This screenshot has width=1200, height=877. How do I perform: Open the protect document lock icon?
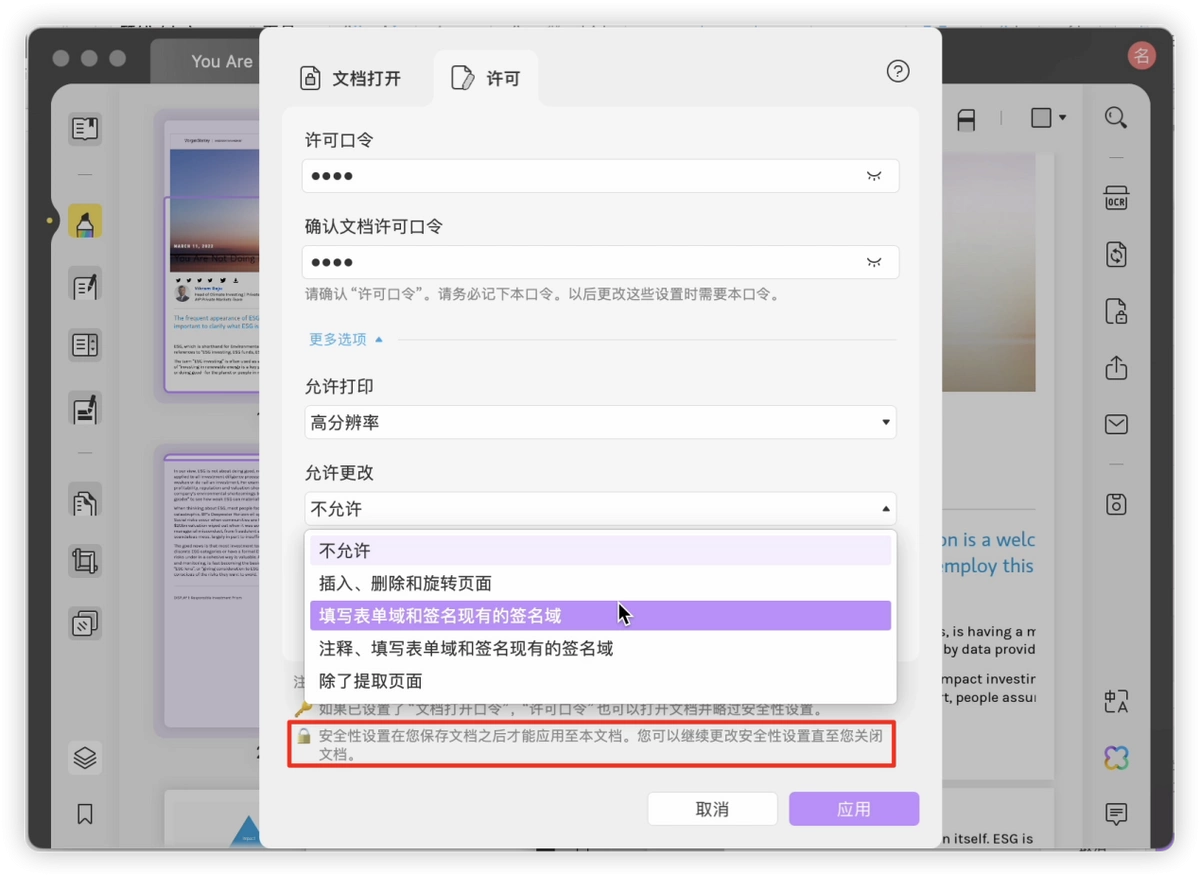1116,311
